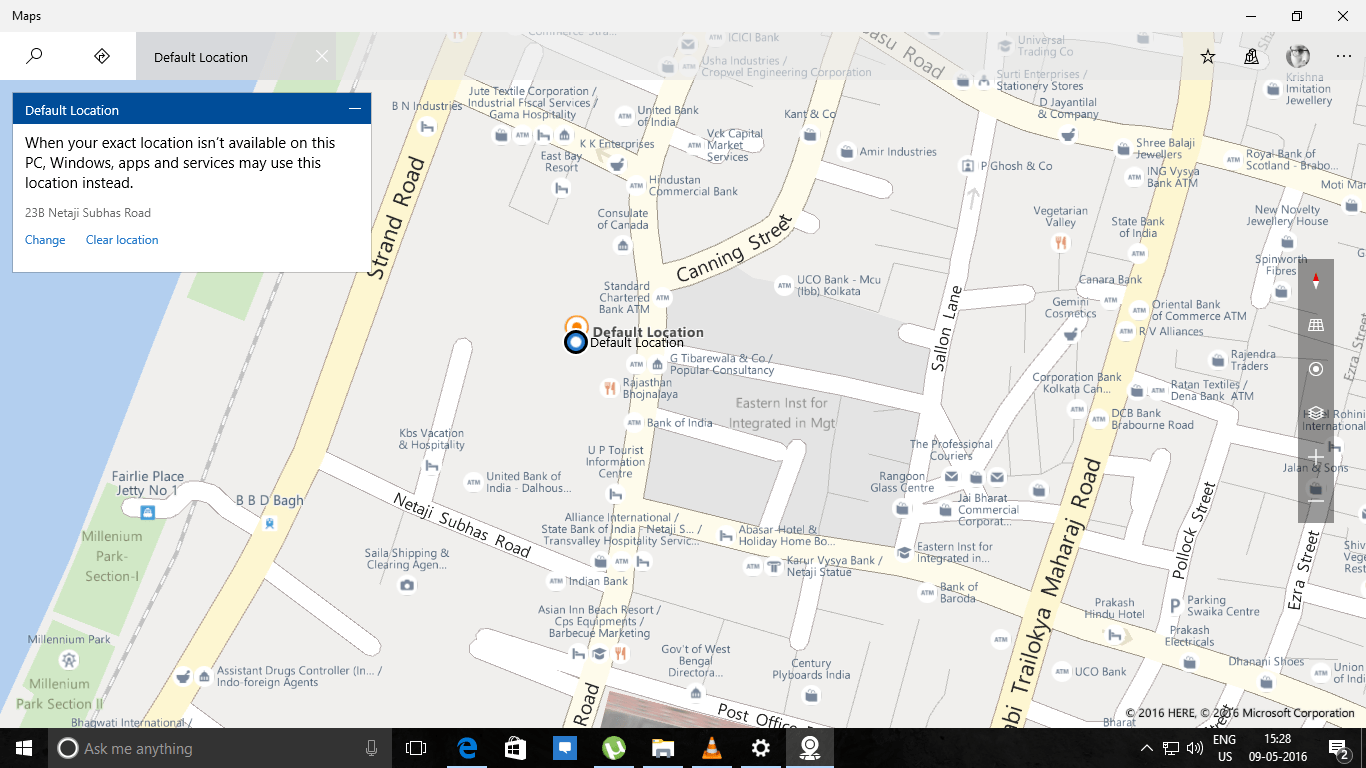Launch Microsoft Edge from taskbar
Screen dimensions: 1366x768
click(x=467, y=748)
